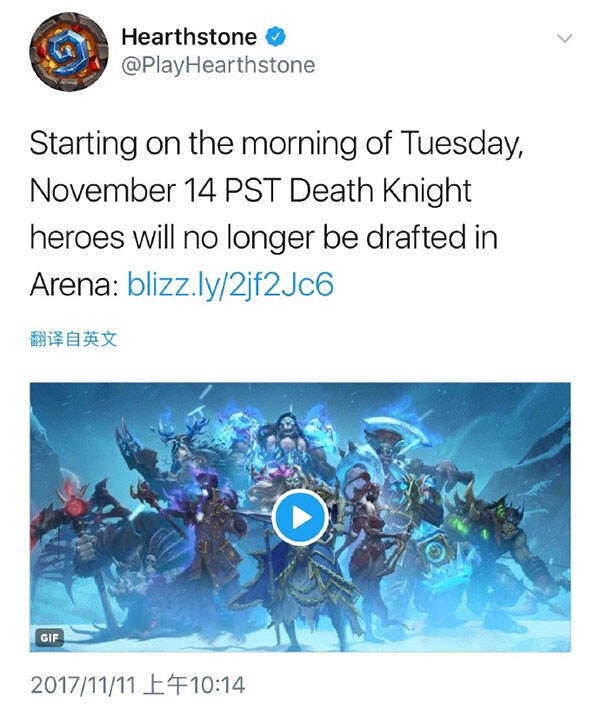Click "Starting on the morning of Tuesday" line
The height and width of the screenshot is (710, 600).
coord(276,144)
